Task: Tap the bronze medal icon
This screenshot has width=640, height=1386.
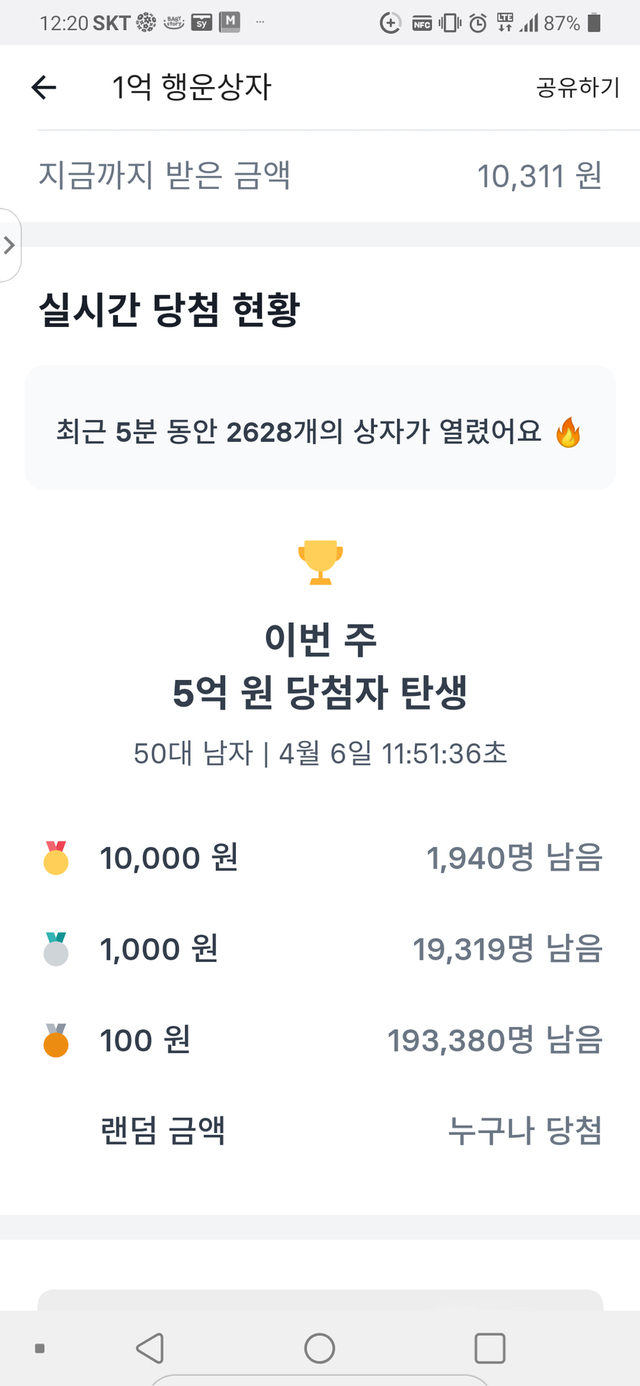Action: click(56, 1041)
